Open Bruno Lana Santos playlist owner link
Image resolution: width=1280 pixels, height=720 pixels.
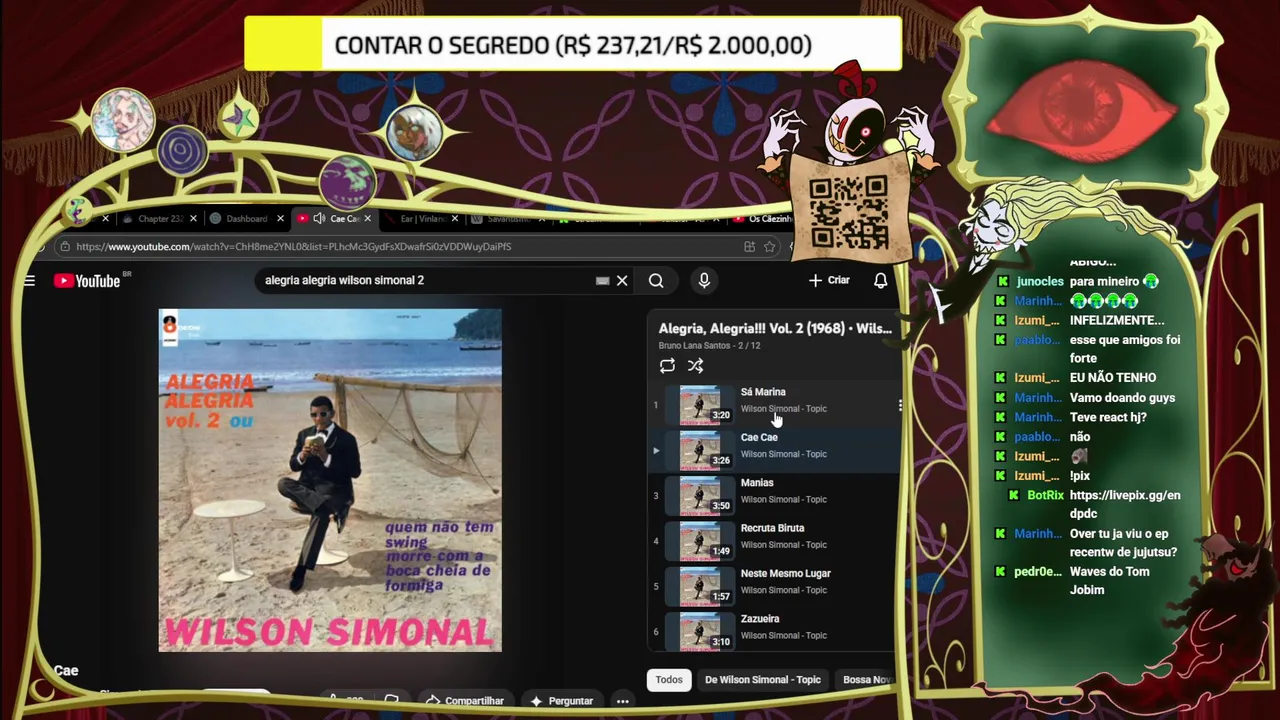(696, 346)
